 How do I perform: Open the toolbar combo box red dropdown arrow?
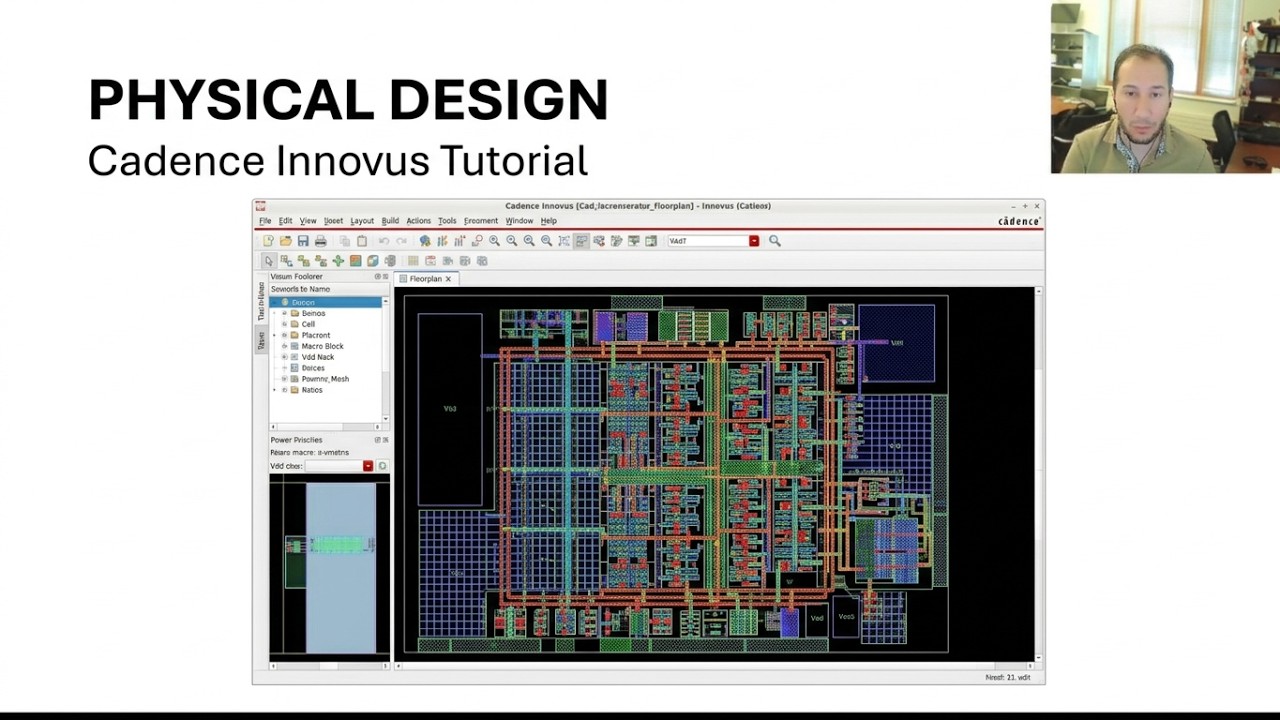[x=754, y=241]
